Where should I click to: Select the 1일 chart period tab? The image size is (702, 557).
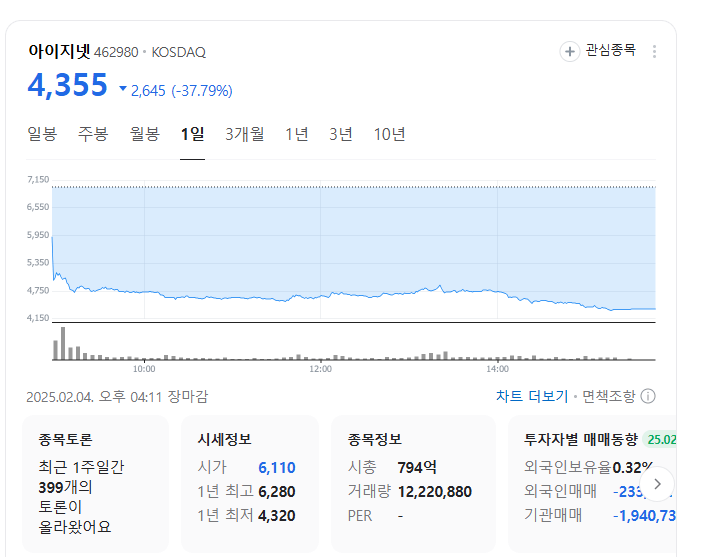coord(192,134)
